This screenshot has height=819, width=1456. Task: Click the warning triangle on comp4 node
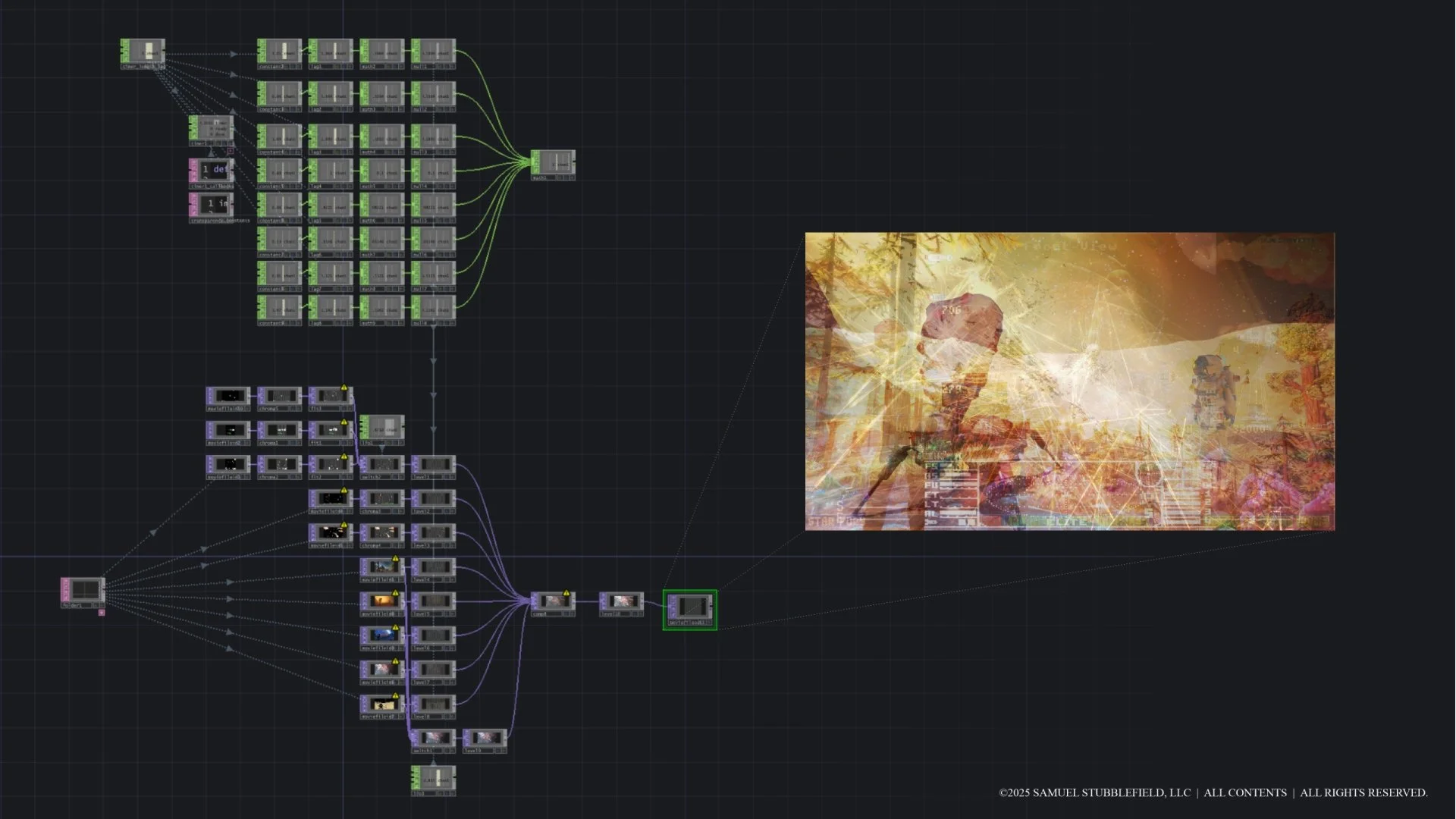click(566, 593)
